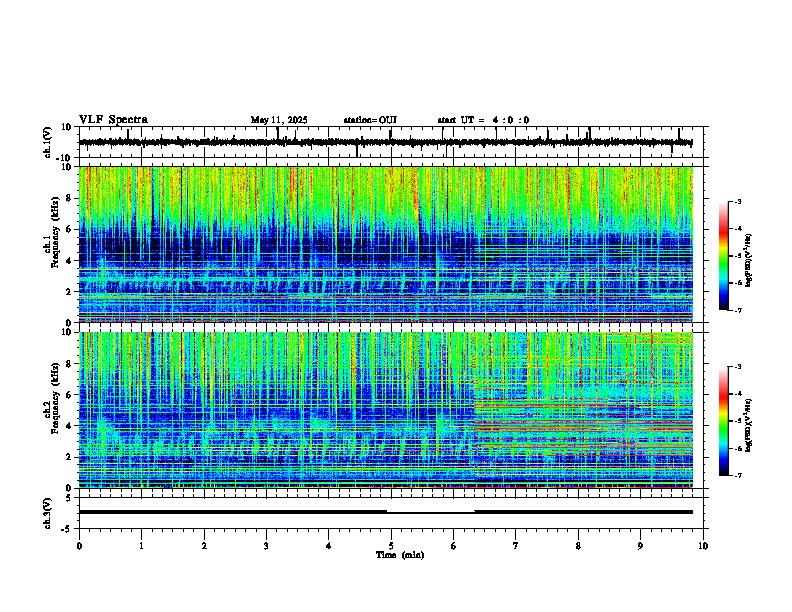Viewport: 792px width, 612px height.
Task: Click time axis tick label '4'
Action: (x=329, y=546)
